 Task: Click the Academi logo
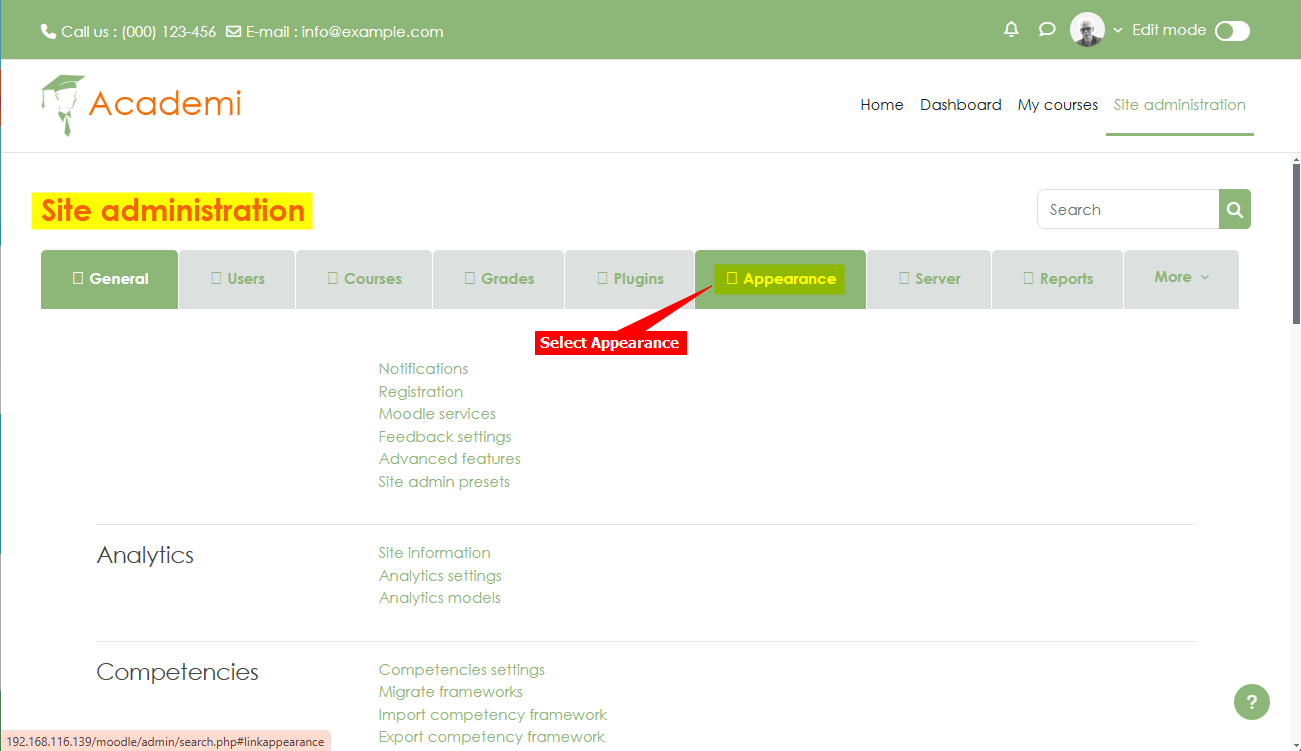(141, 104)
